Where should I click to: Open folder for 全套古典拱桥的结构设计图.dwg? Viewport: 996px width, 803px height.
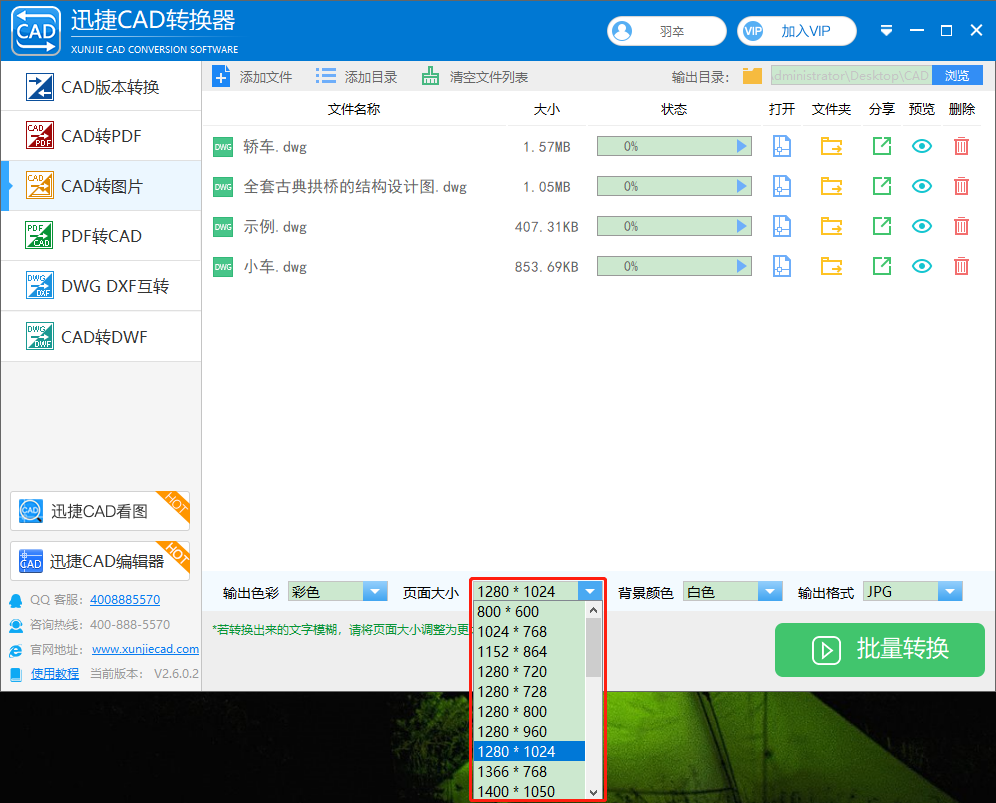(831, 187)
